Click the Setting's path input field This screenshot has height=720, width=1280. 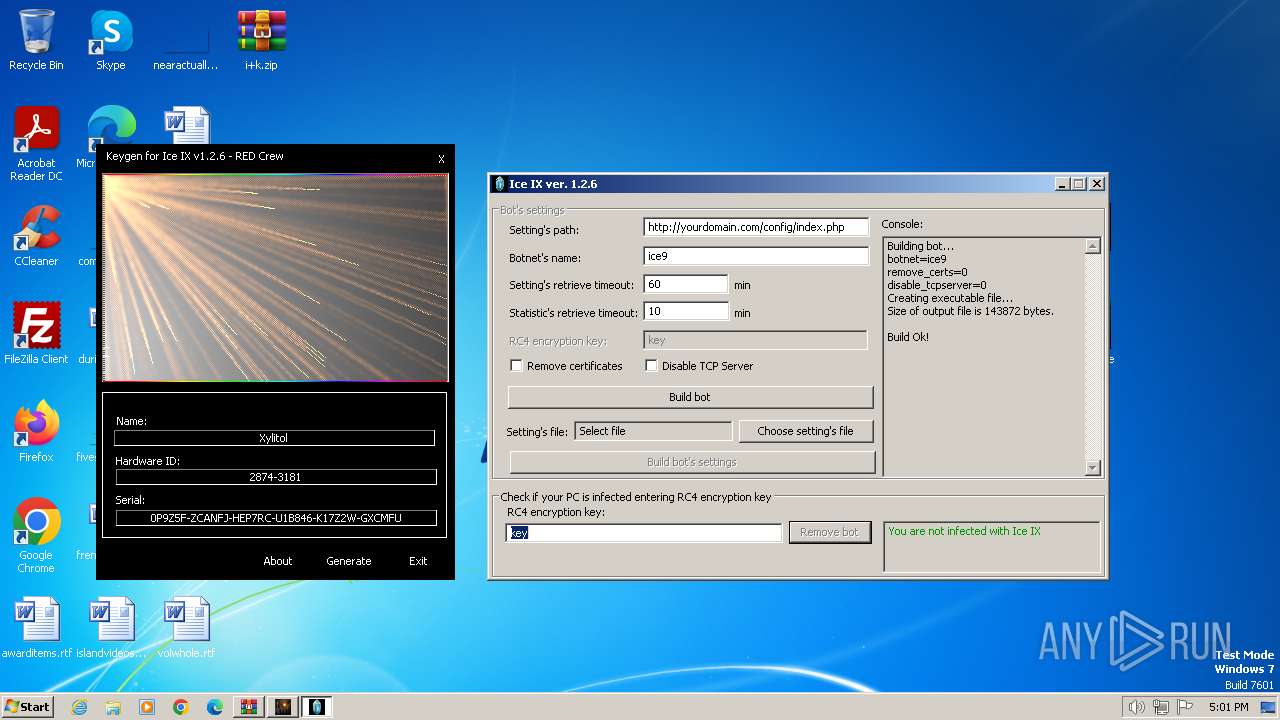[x=756, y=228]
